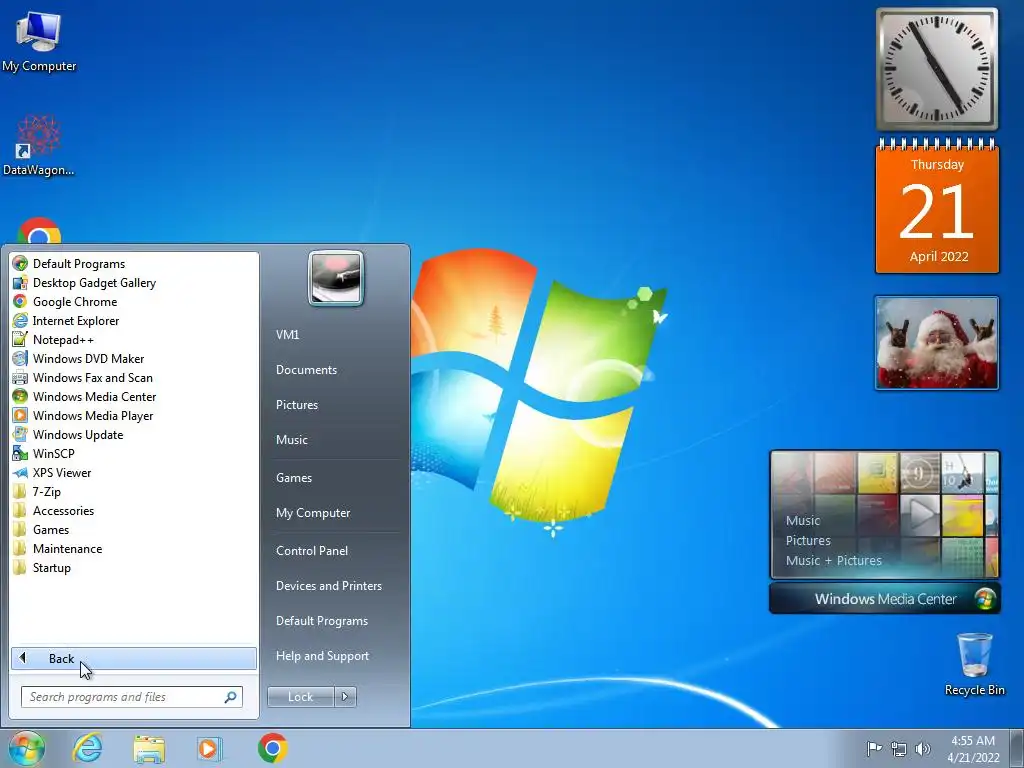Click the network tray icon
This screenshot has height=768, width=1024.
899,749
